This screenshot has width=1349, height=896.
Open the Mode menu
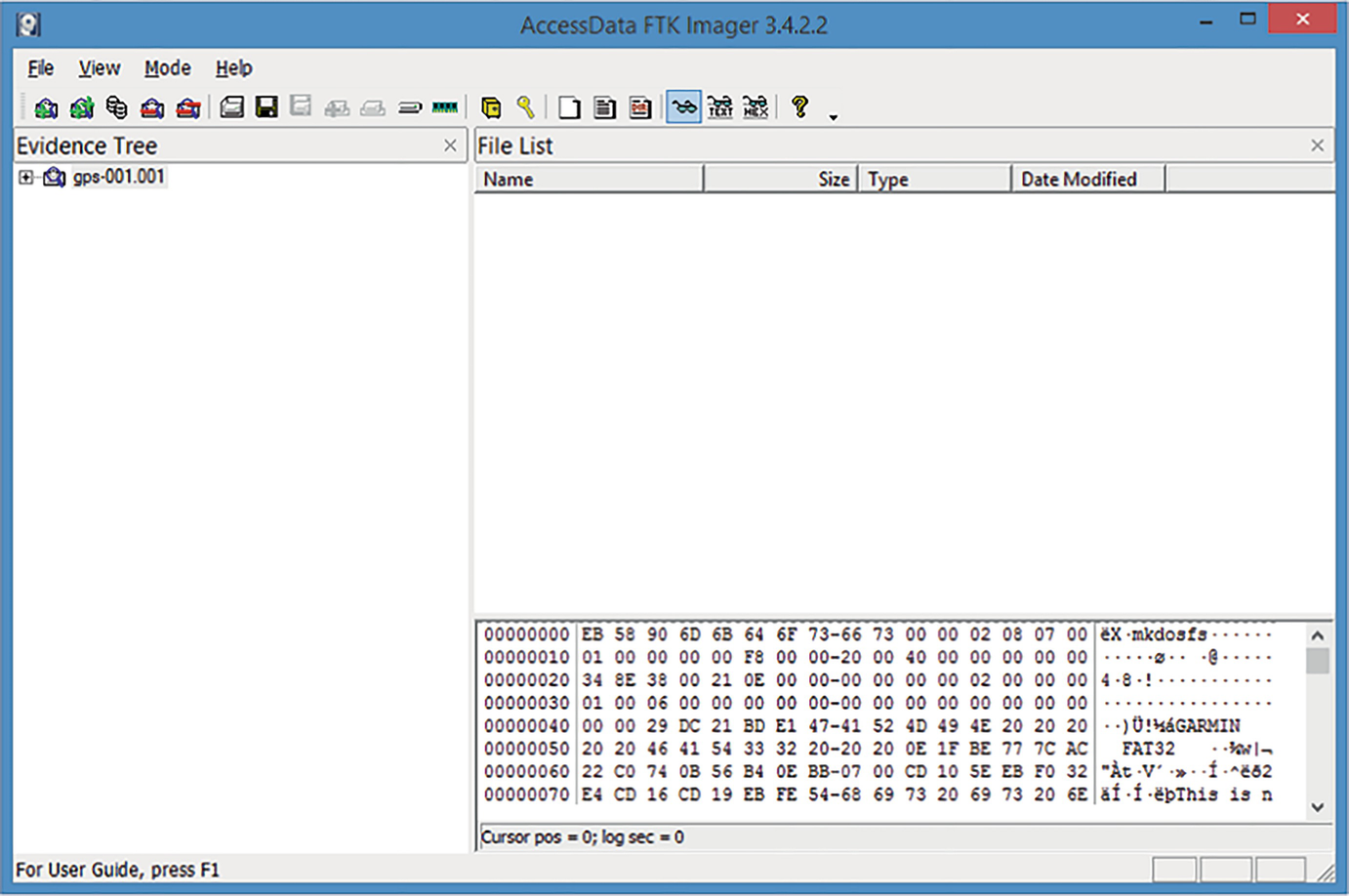[x=168, y=68]
